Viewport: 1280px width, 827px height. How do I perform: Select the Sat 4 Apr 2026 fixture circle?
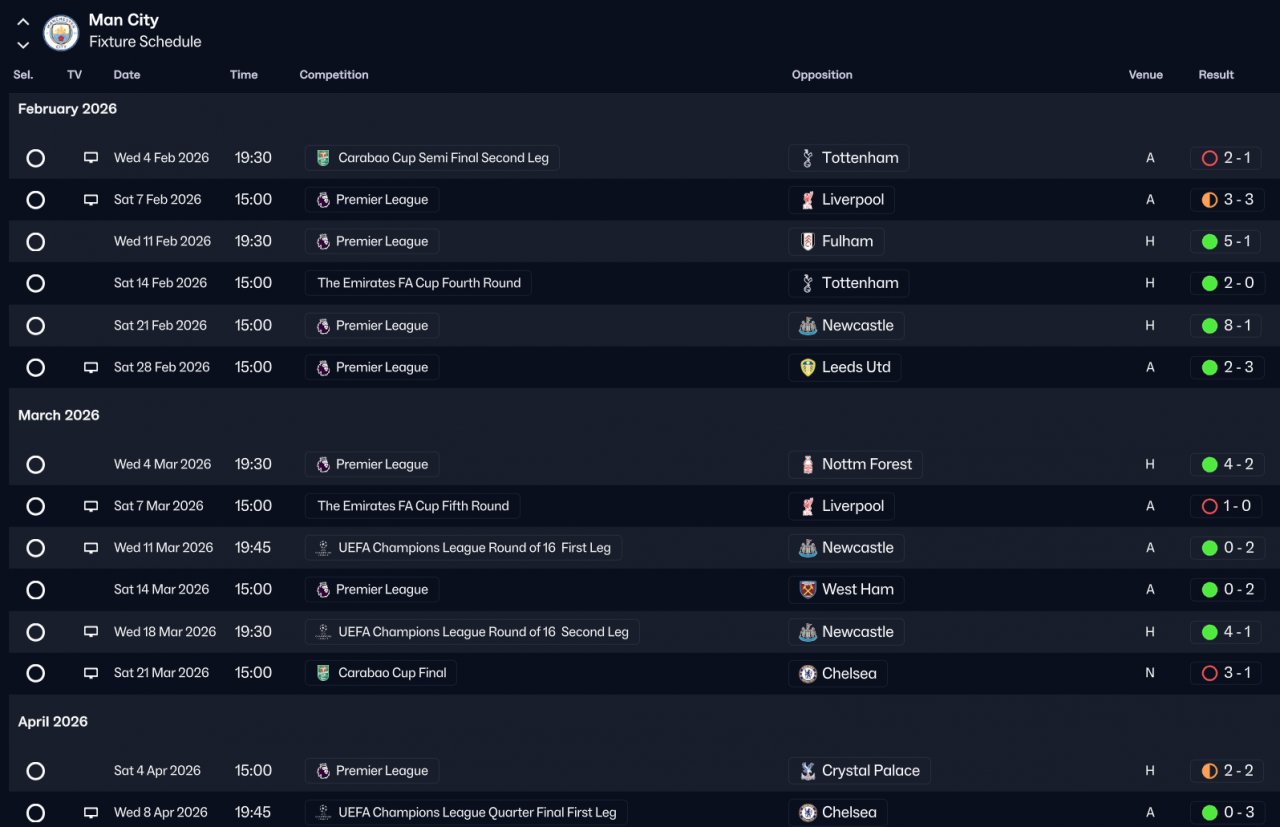36,771
